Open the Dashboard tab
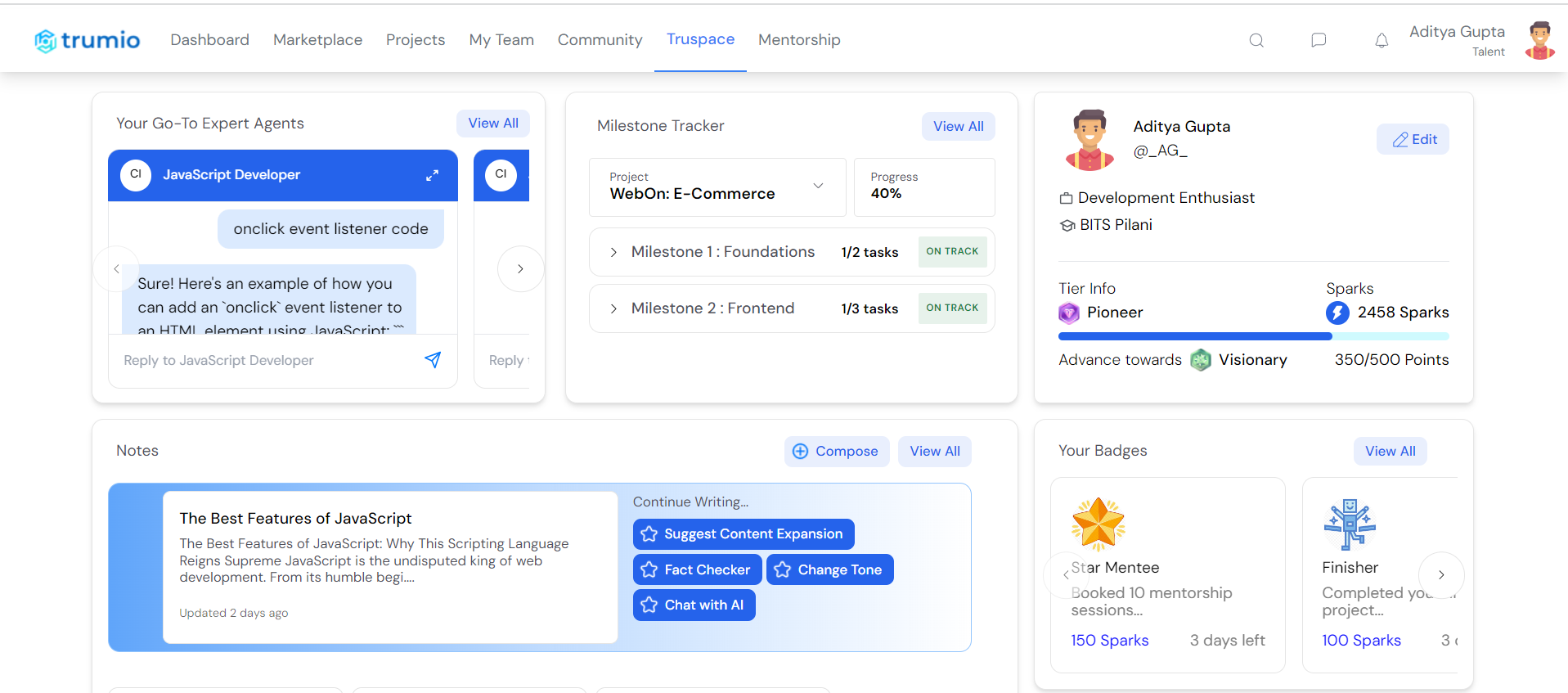The image size is (1568, 693). [209, 40]
